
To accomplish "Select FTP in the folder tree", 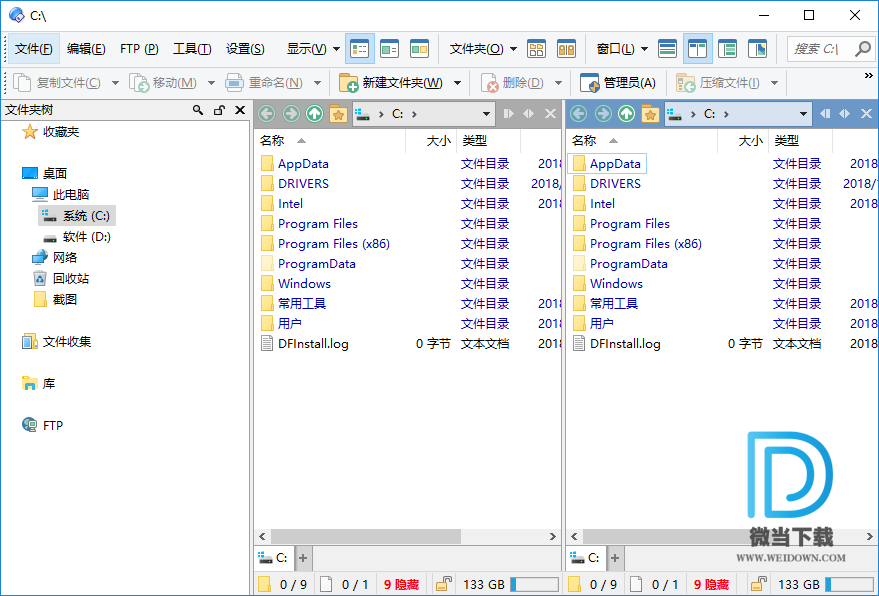I will (43, 425).
